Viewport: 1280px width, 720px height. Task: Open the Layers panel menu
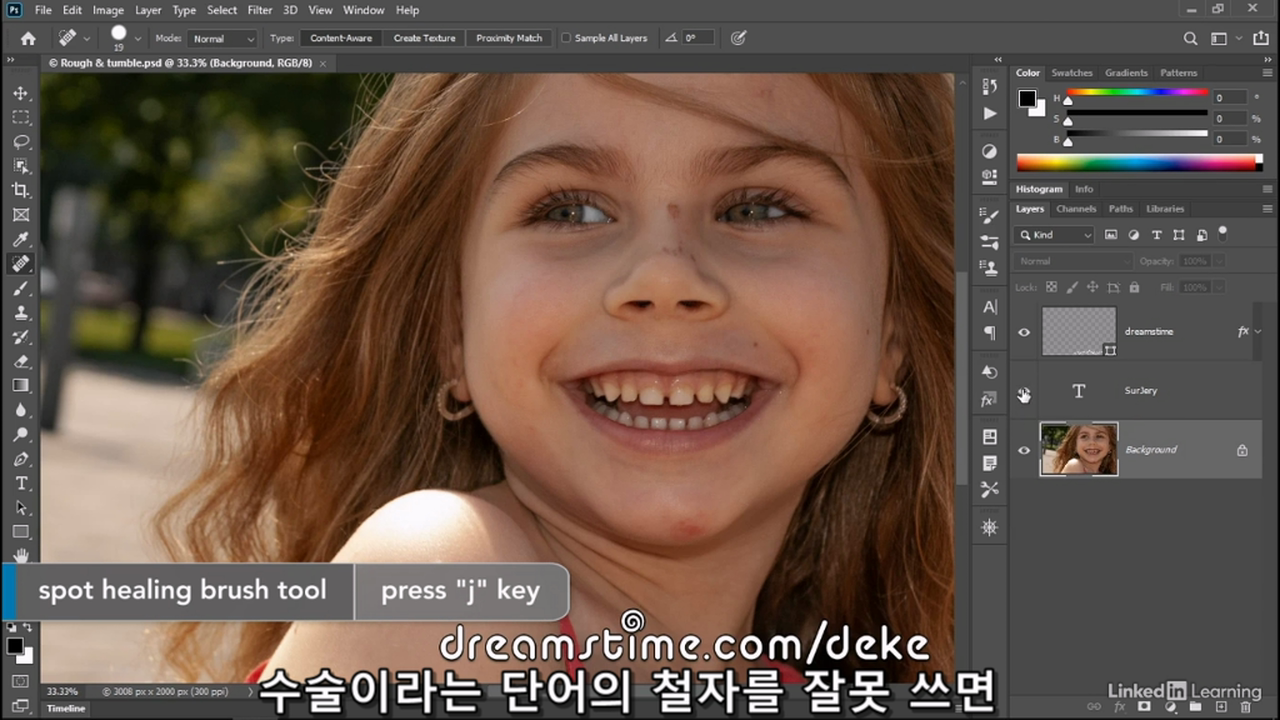1268,209
